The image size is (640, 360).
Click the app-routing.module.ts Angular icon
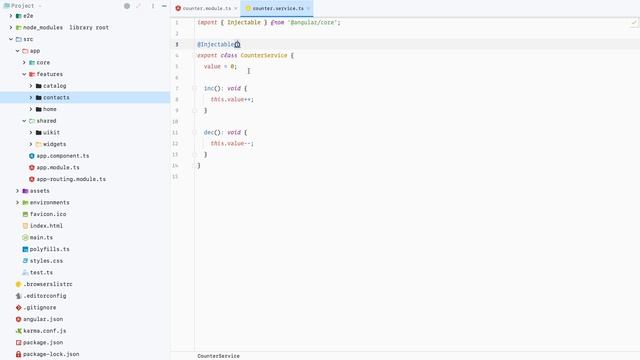(32, 179)
